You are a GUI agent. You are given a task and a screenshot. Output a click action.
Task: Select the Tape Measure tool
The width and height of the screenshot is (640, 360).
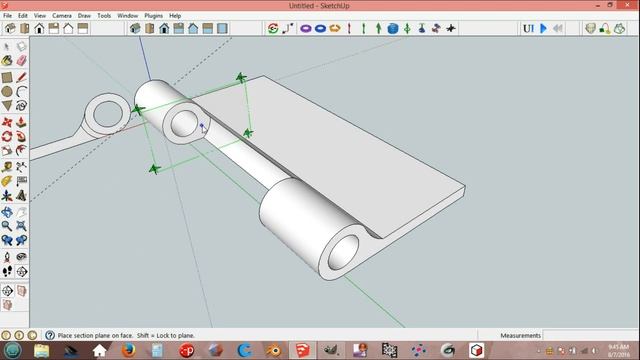click(7, 167)
